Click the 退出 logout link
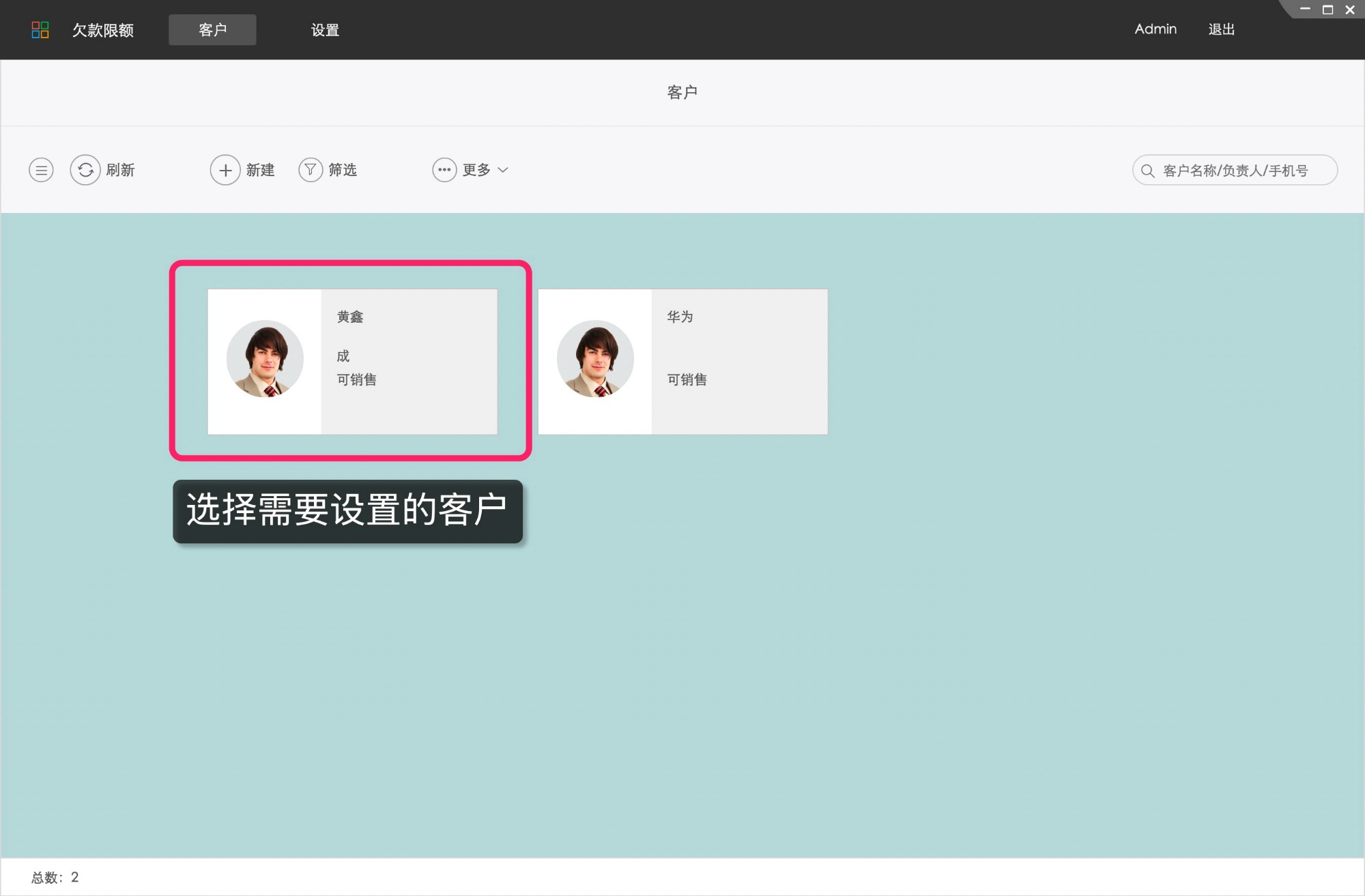This screenshot has height=896, width=1365. pos(1221,29)
